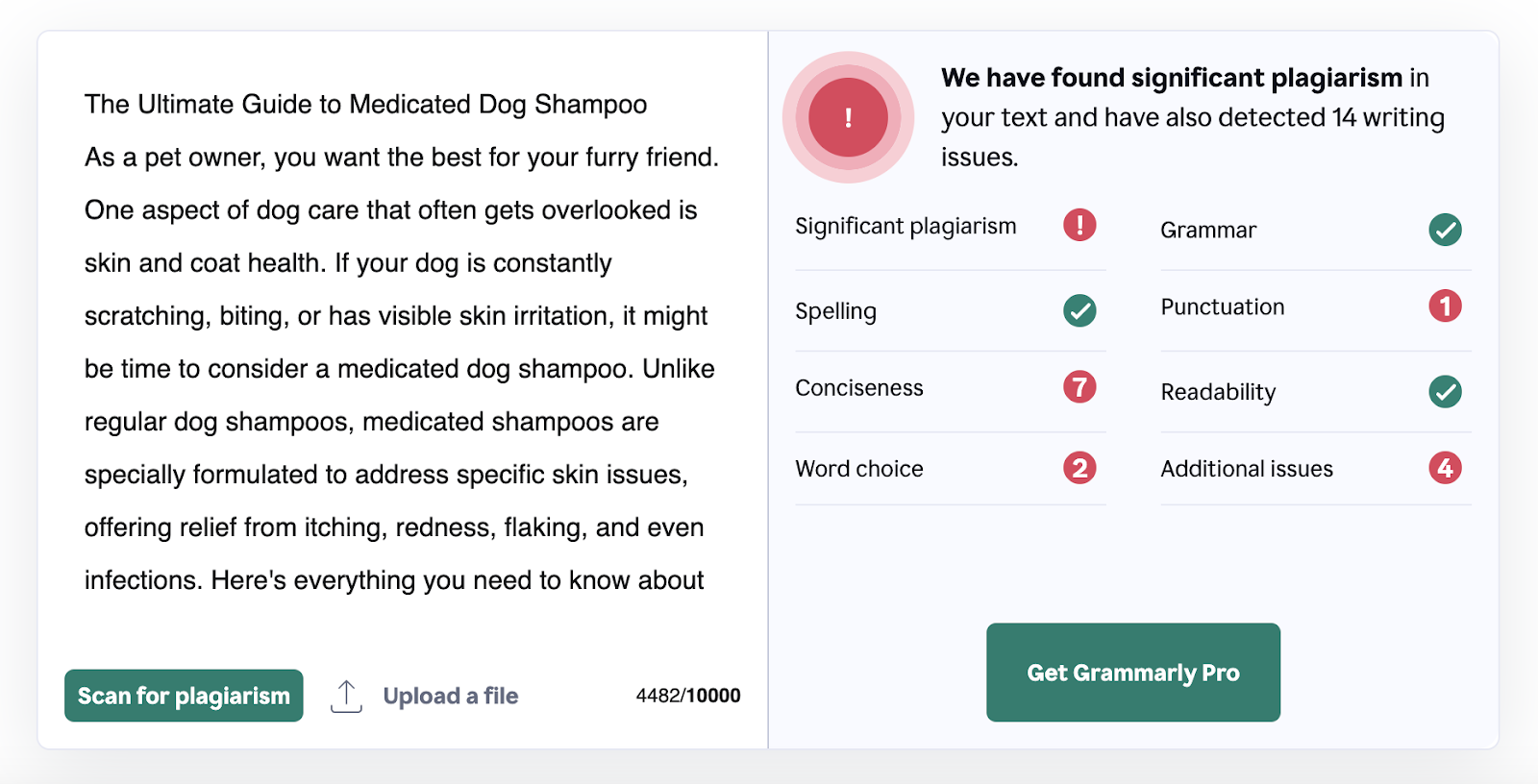Click the green Readability checkmark icon

pos(1444,391)
